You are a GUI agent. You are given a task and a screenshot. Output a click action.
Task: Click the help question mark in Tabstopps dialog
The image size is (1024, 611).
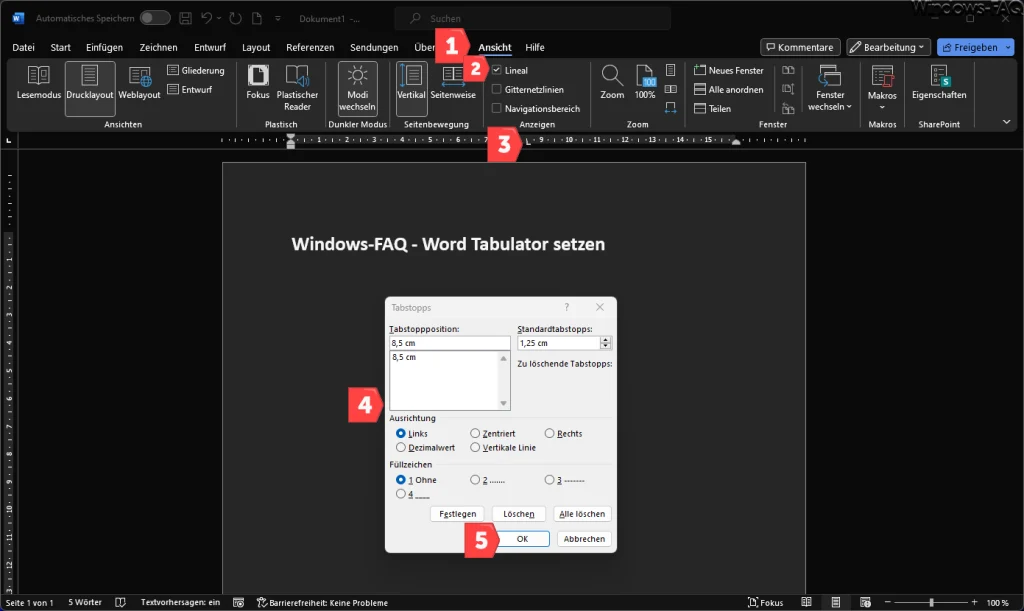[x=567, y=307]
